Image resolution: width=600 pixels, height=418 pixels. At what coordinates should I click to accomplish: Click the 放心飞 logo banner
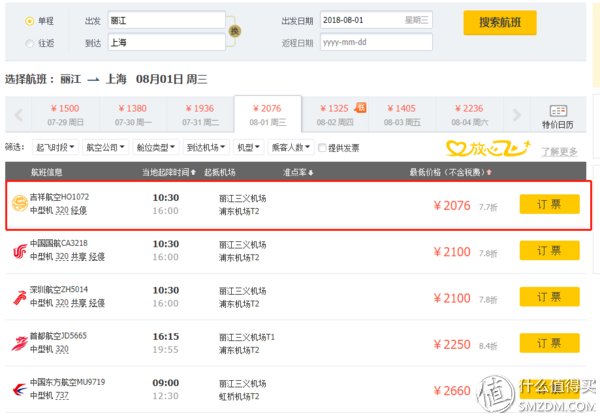489,148
